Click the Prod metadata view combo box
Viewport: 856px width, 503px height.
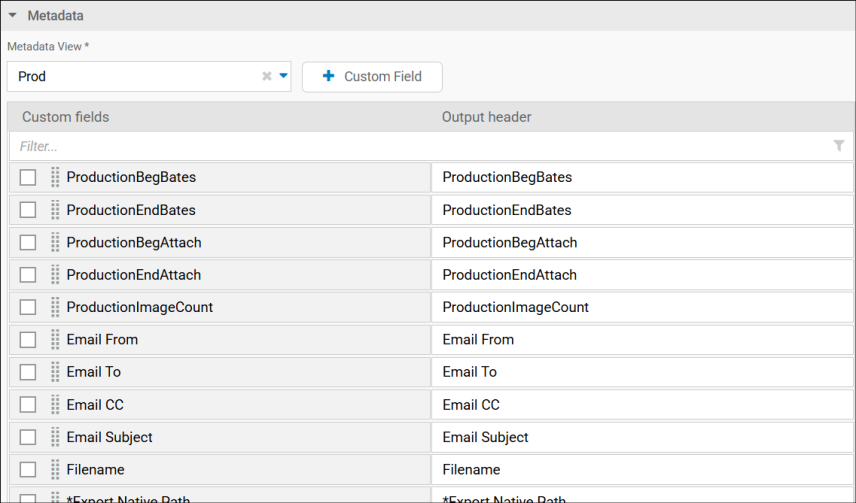[x=149, y=76]
